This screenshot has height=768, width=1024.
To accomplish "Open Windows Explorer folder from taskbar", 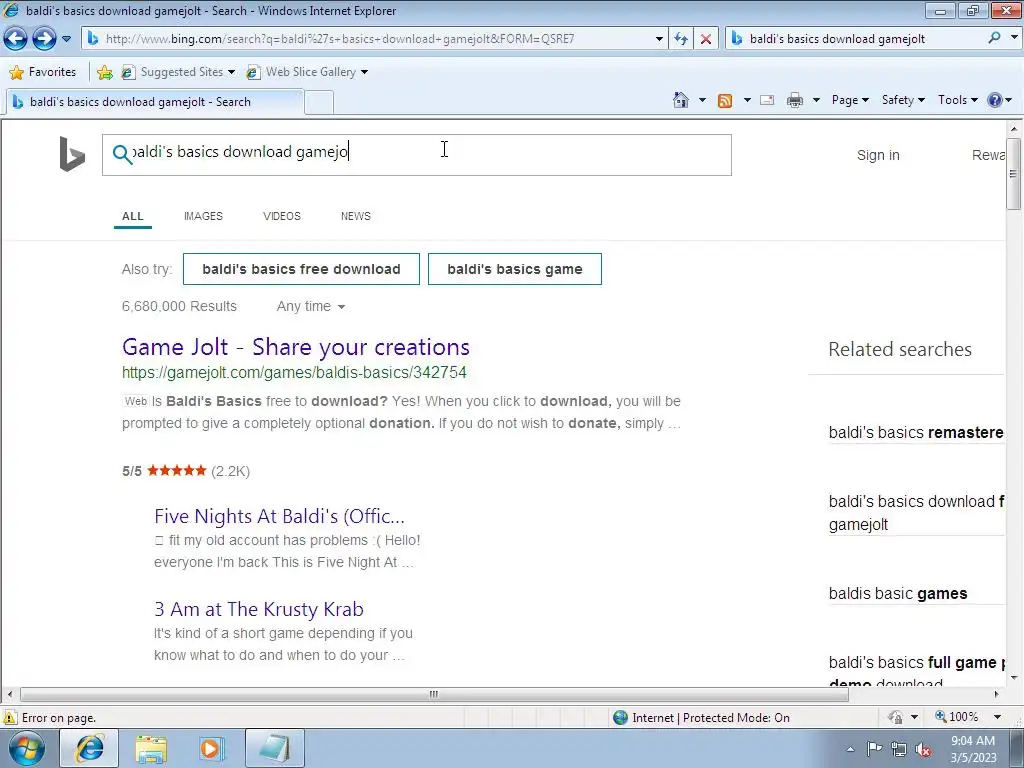I will (151, 748).
